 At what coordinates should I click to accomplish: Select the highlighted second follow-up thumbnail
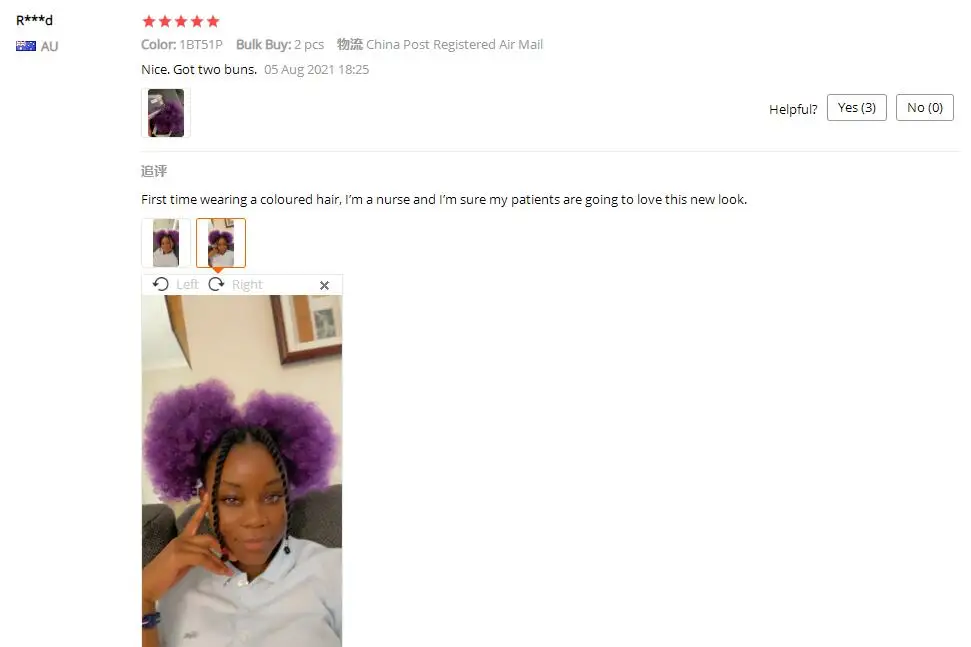221,243
